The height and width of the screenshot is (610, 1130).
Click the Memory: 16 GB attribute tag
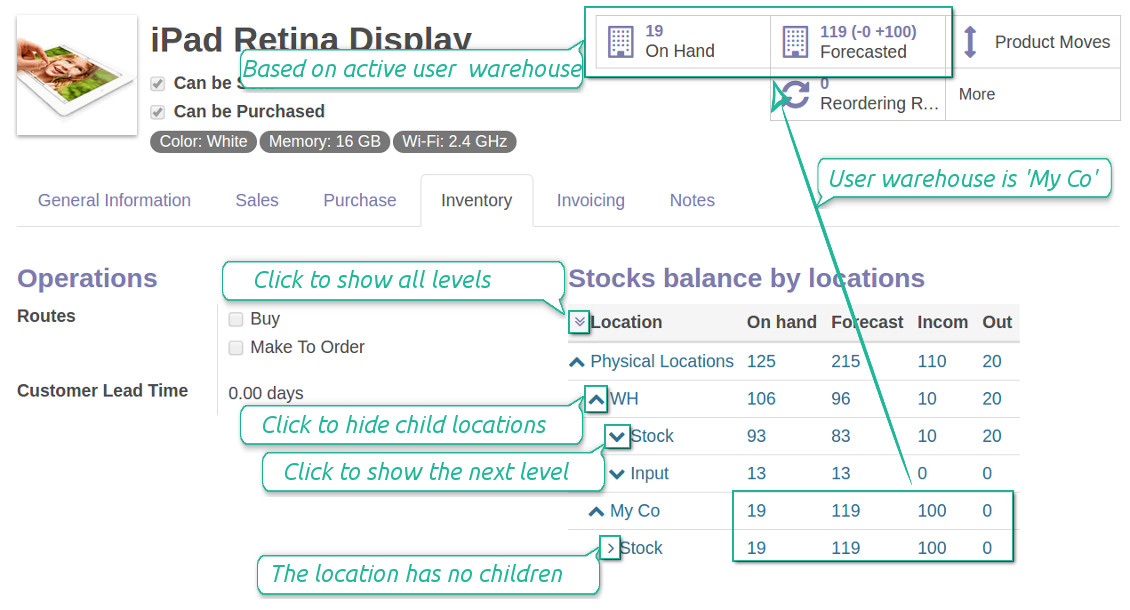(324, 141)
